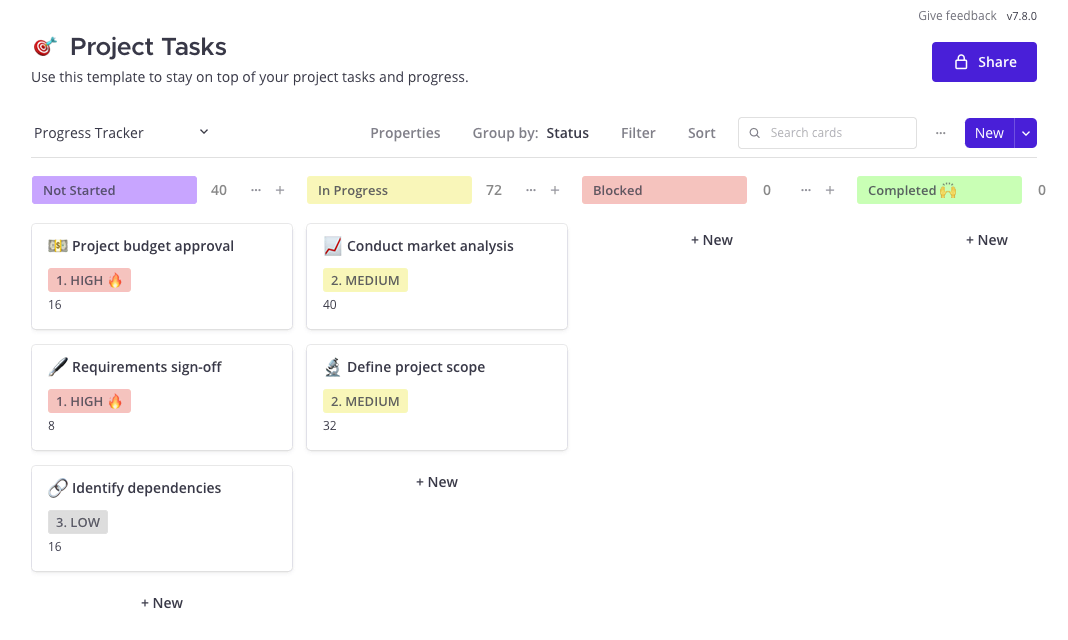
Task: Add a card with In Progress plus icon
Action: tap(555, 190)
